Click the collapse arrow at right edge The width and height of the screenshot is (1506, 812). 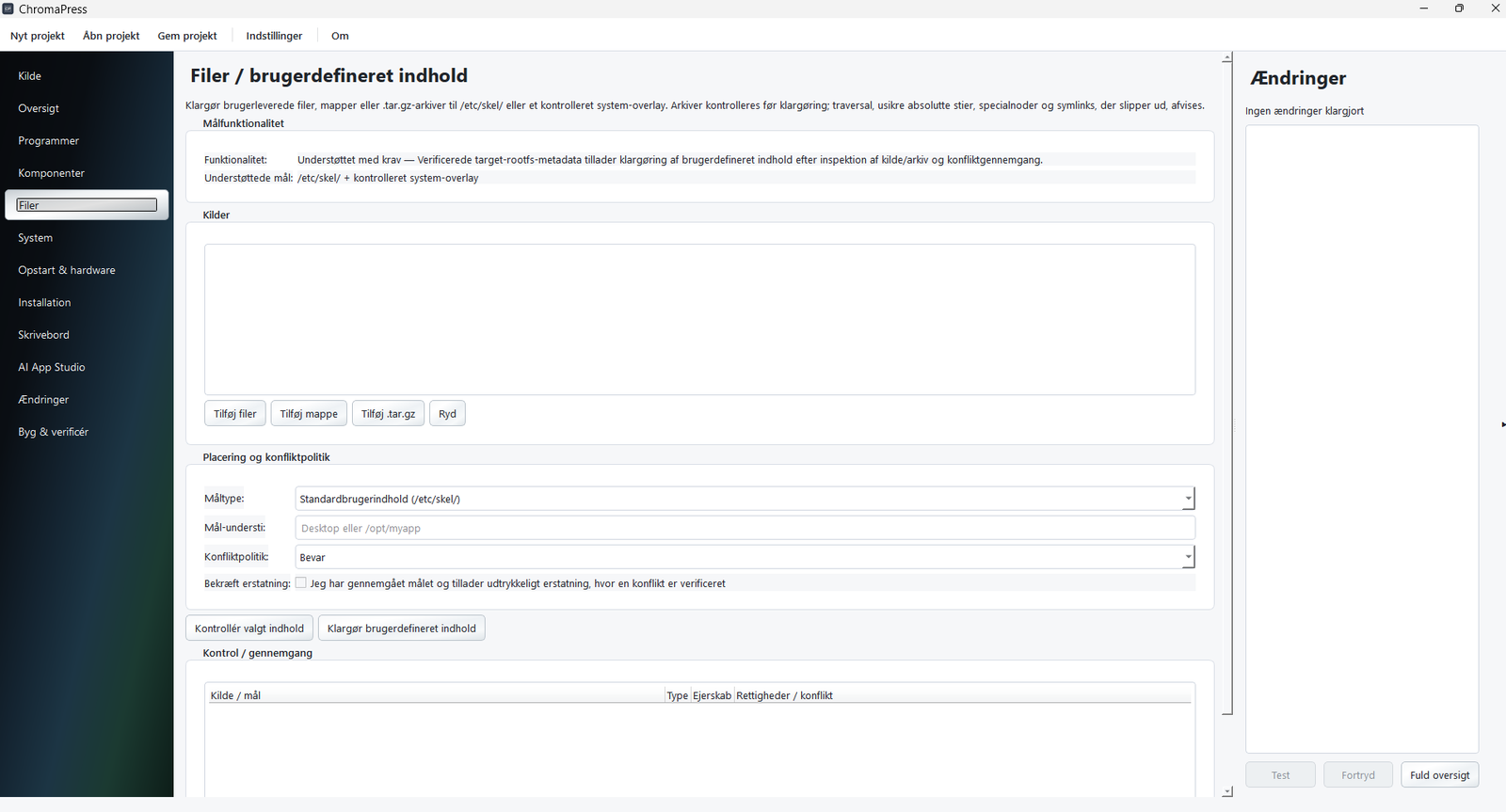tap(1502, 424)
